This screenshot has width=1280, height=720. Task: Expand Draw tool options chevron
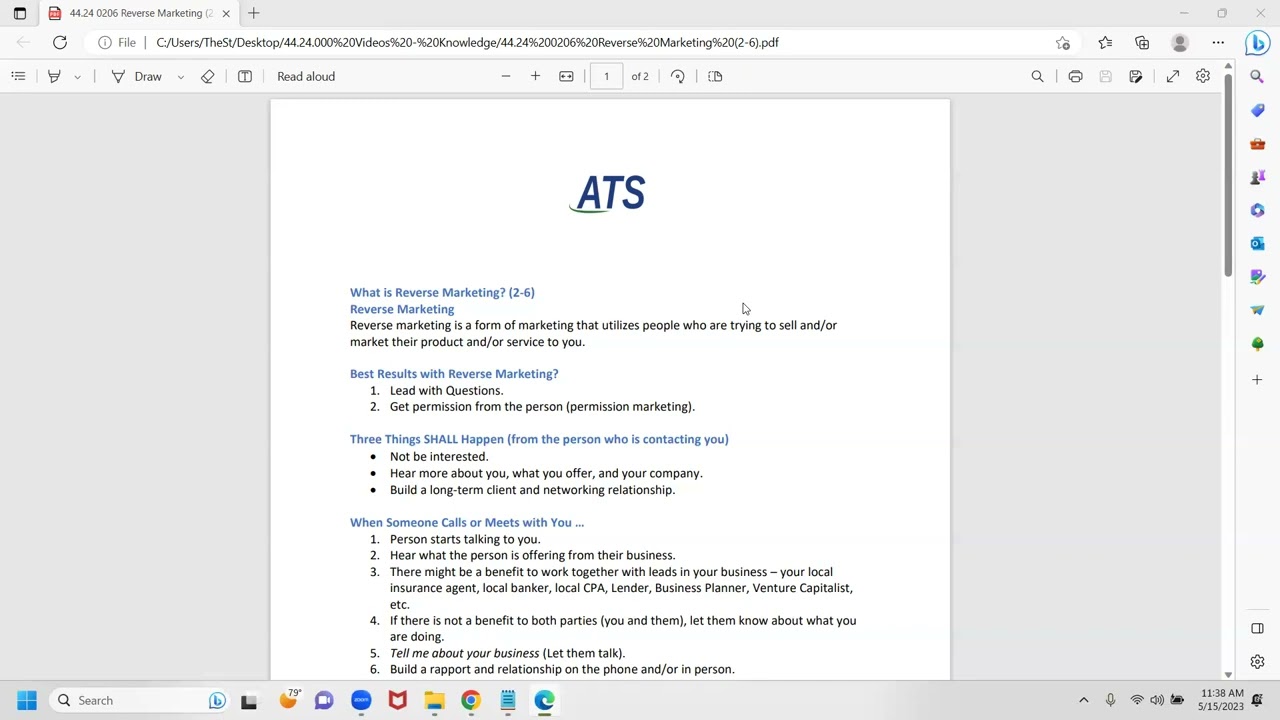click(180, 76)
